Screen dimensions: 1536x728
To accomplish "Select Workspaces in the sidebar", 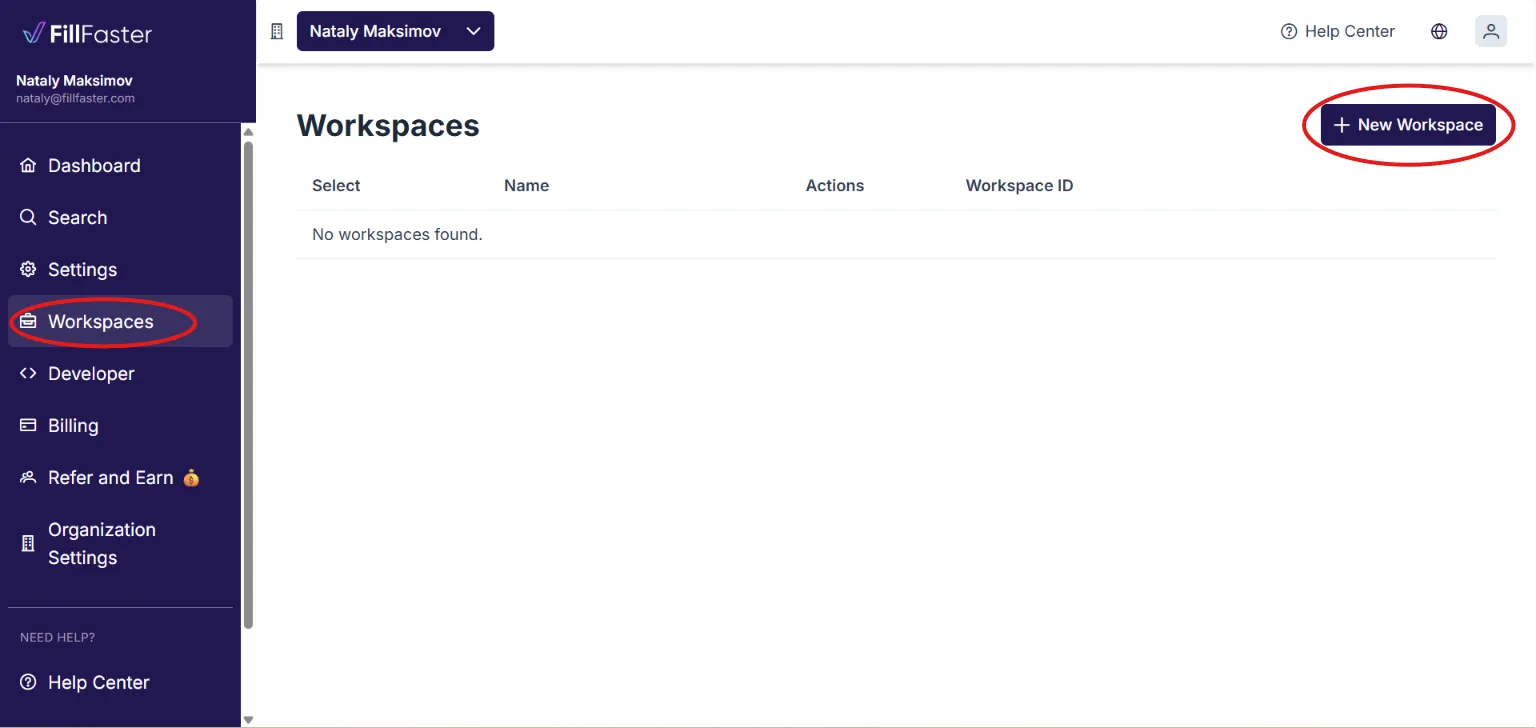I will point(120,322).
